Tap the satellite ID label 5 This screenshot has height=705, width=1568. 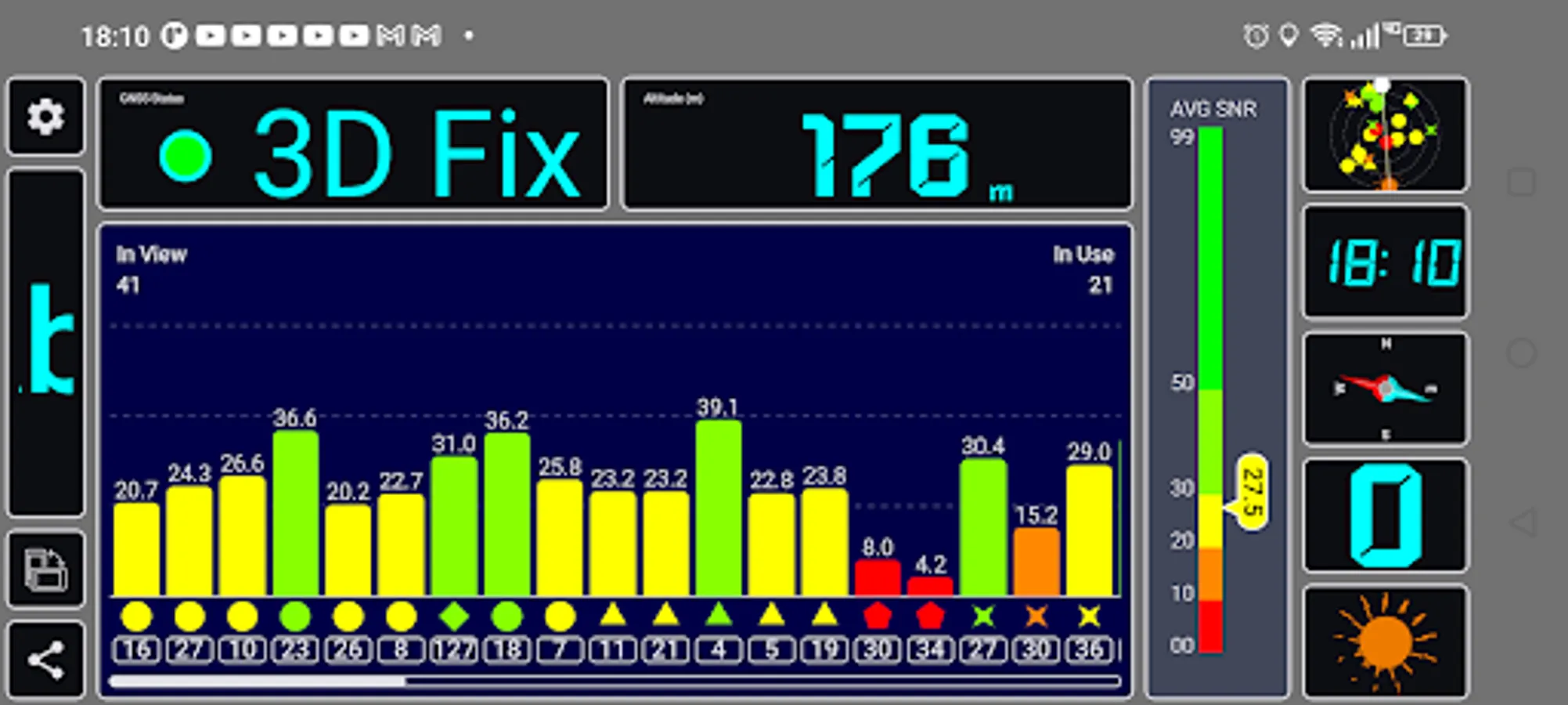[772, 650]
